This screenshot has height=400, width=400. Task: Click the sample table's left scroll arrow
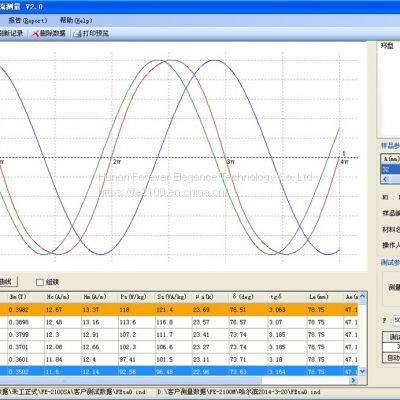(x=385, y=180)
